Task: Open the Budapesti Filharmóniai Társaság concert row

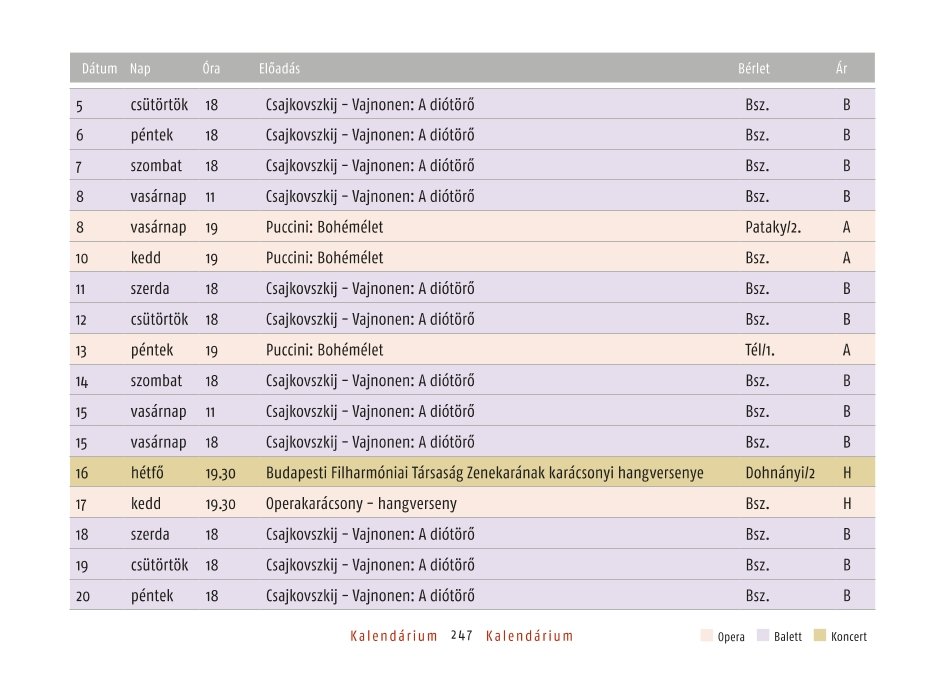Action: (x=473, y=473)
